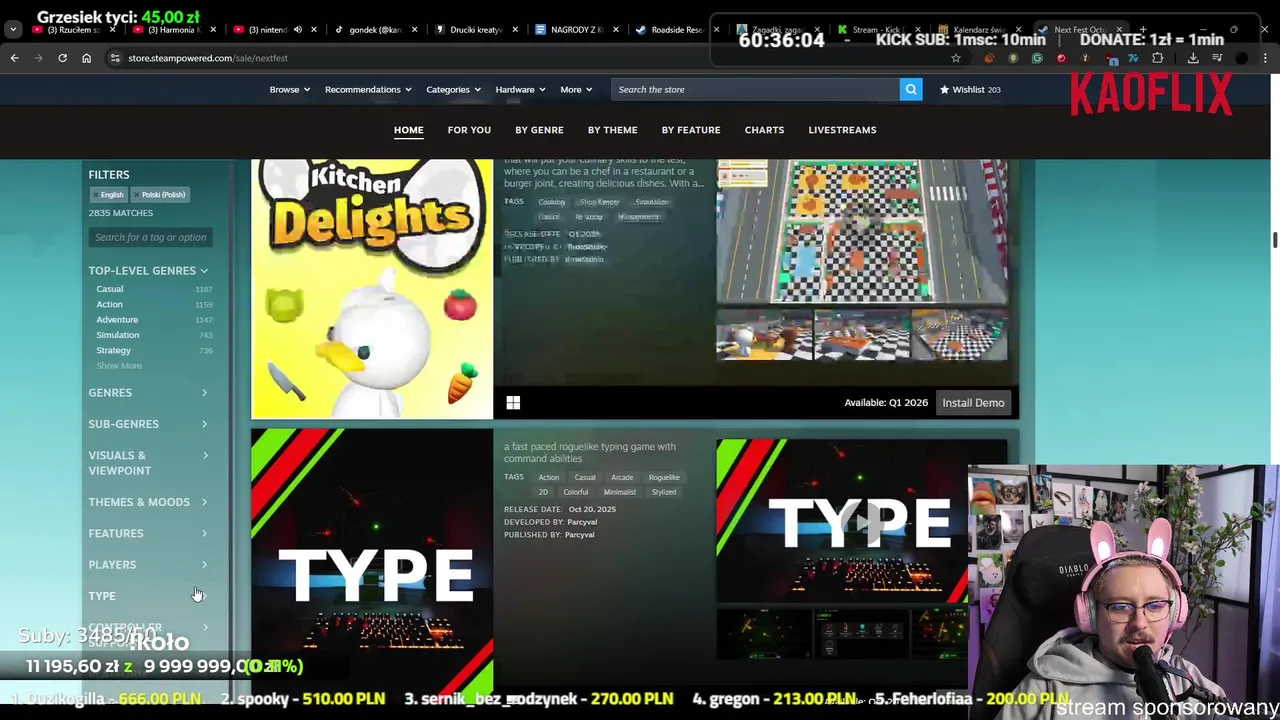The height and width of the screenshot is (720, 1280).
Task: Close the Roadside Research Steam tab
Action: [x=716, y=30]
